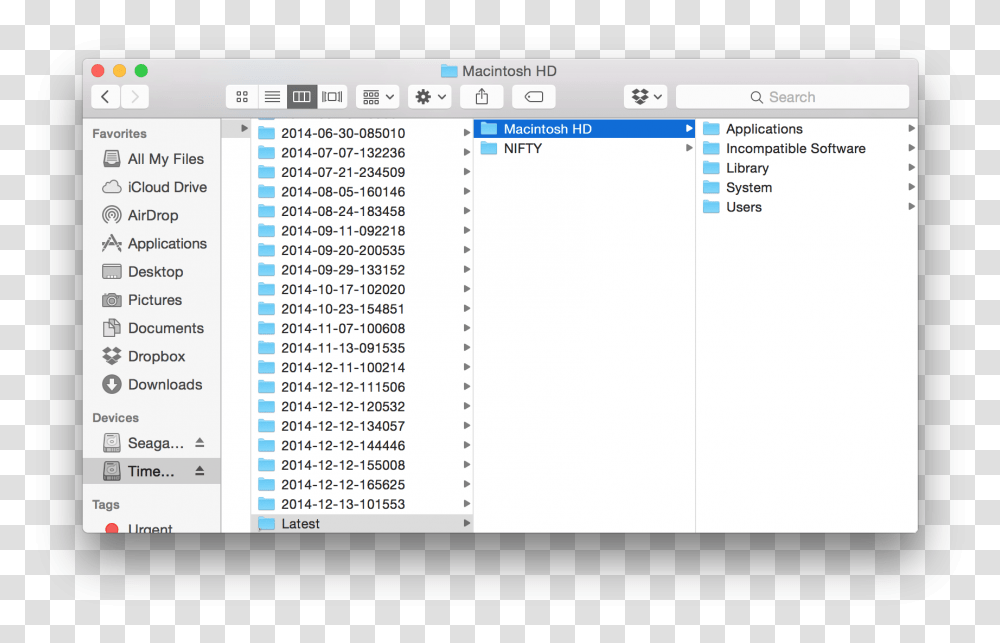This screenshot has height=643, width=1000.
Task: Open Downloads from the sidebar
Action: point(164,384)
